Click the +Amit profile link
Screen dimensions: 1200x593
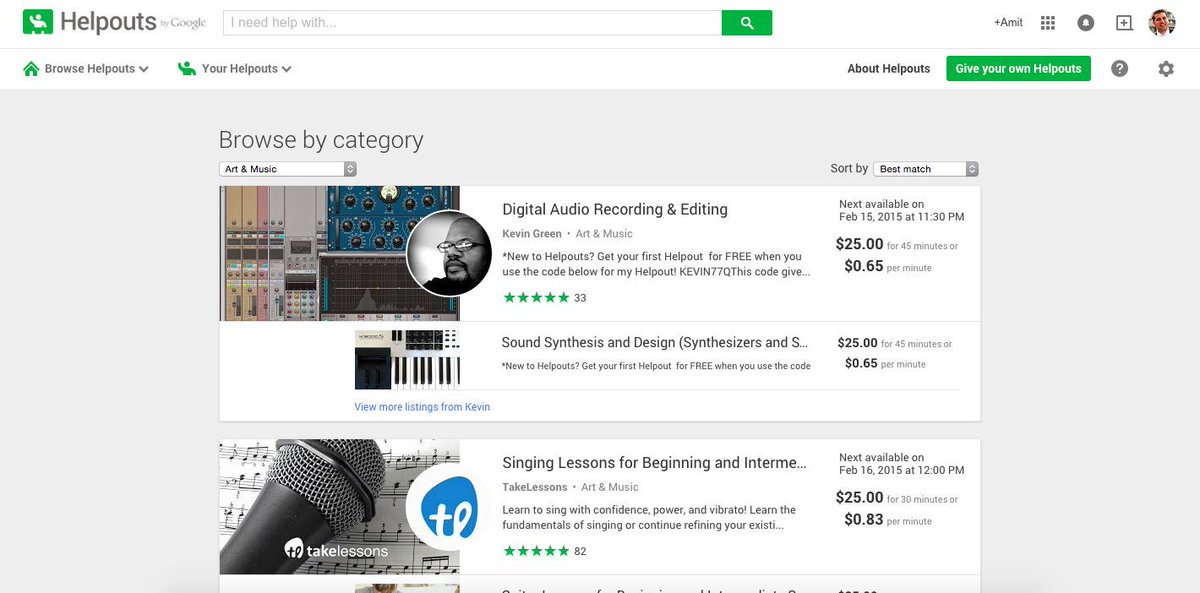click(x=1008, y=22)
